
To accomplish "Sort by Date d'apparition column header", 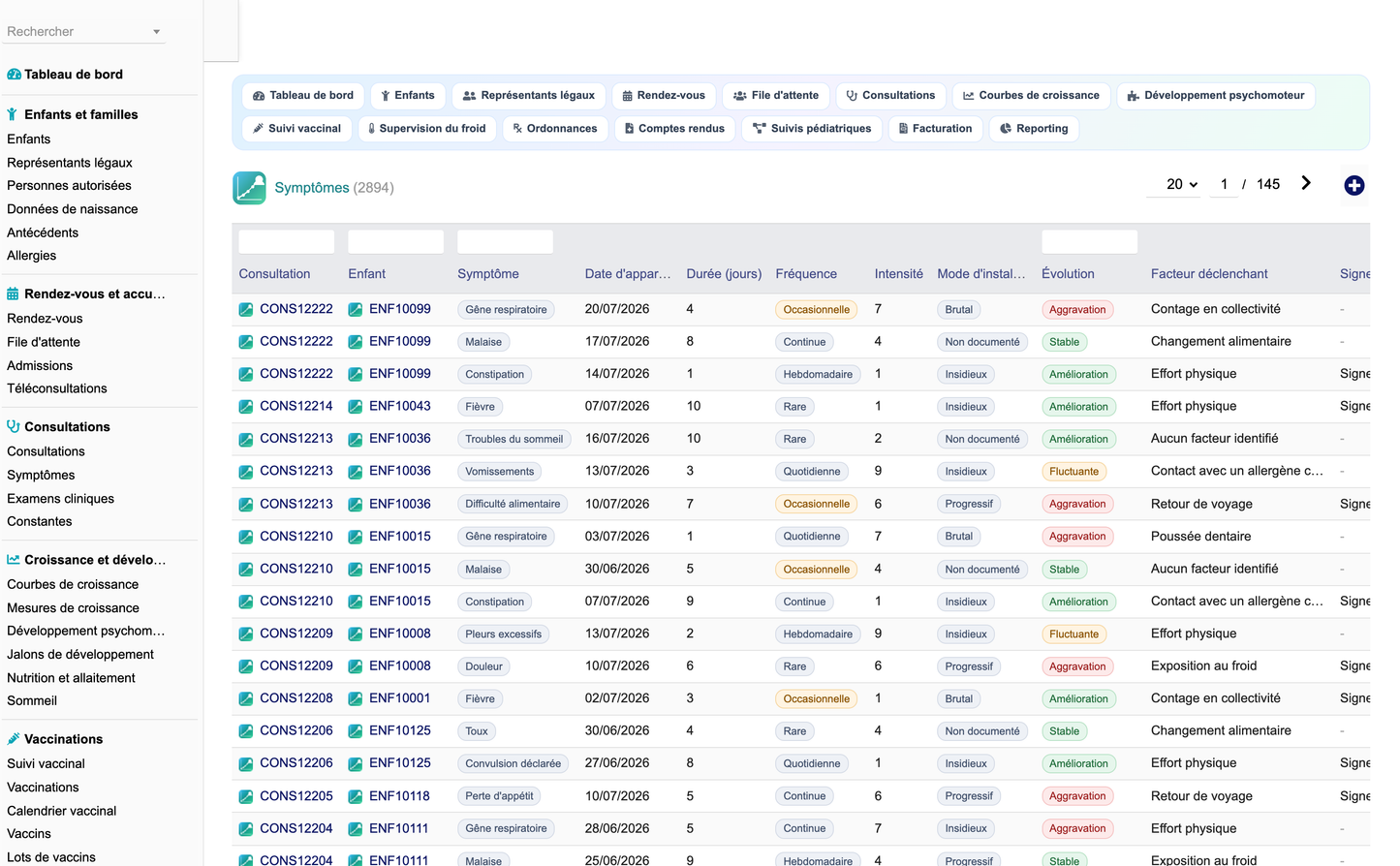I will [628, 274].
